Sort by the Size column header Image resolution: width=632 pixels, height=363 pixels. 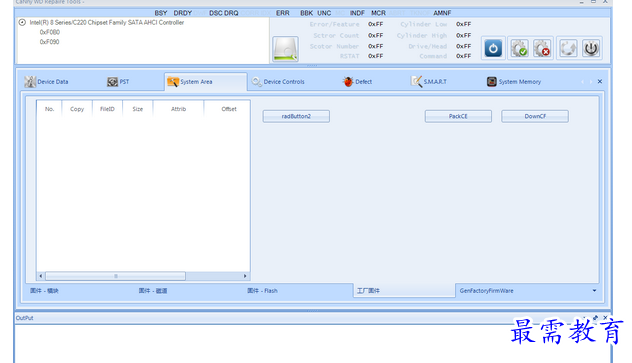(138, 109)
